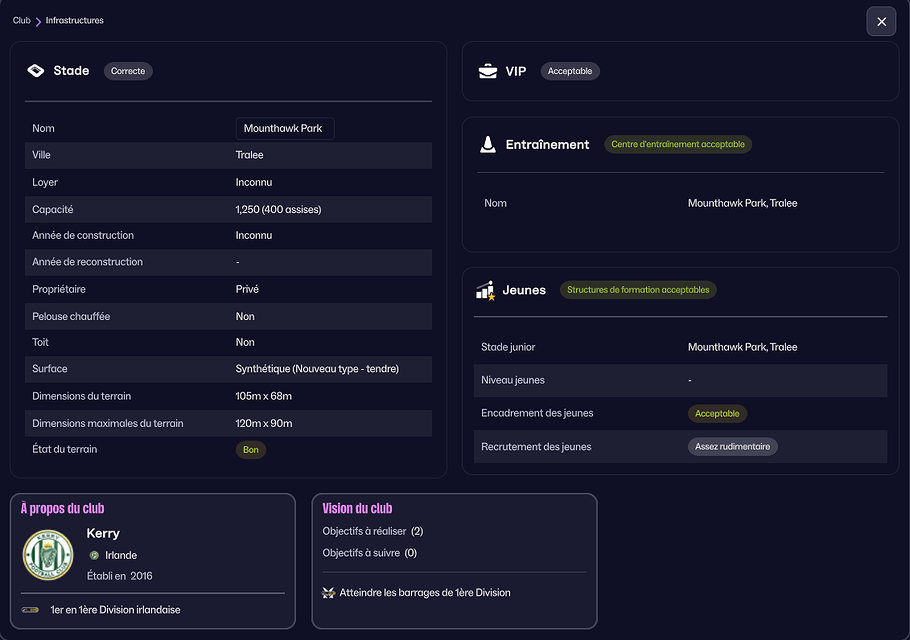Click the Toit row Non value
This screenshot has height=640, width=910.
point(245,342)
